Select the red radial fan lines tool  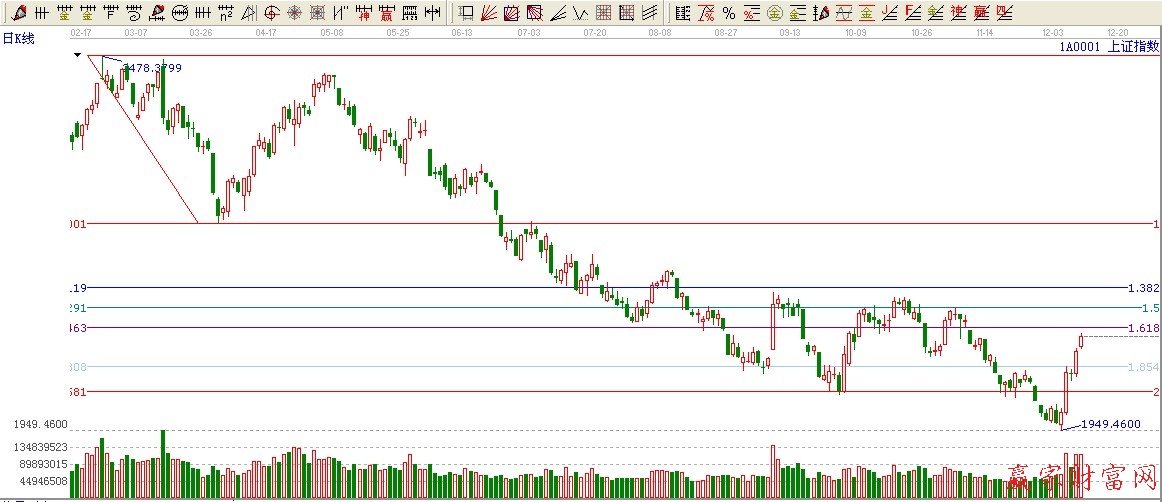pos(489,13)
